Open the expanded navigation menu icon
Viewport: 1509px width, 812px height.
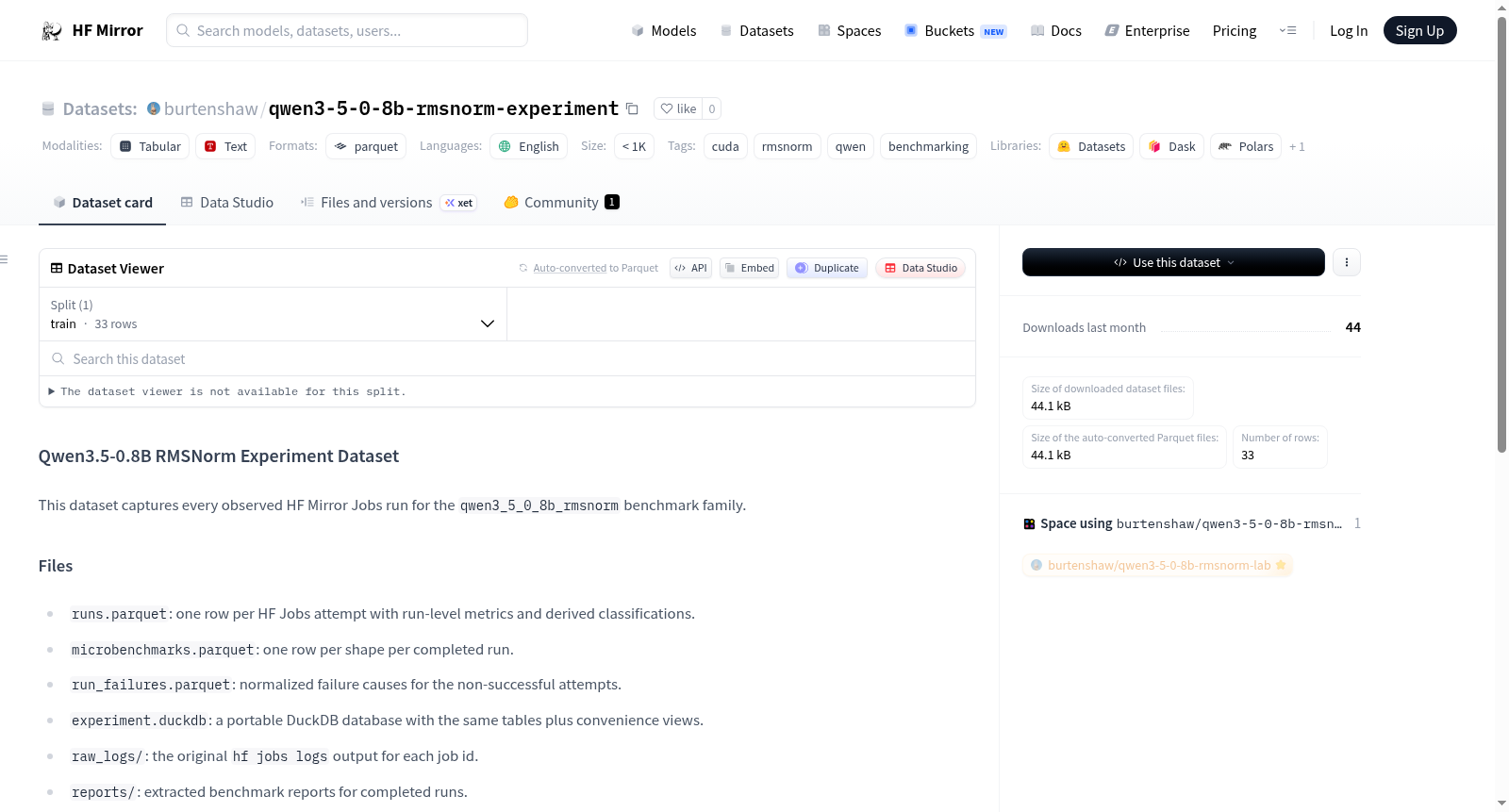coord(1287,31)
